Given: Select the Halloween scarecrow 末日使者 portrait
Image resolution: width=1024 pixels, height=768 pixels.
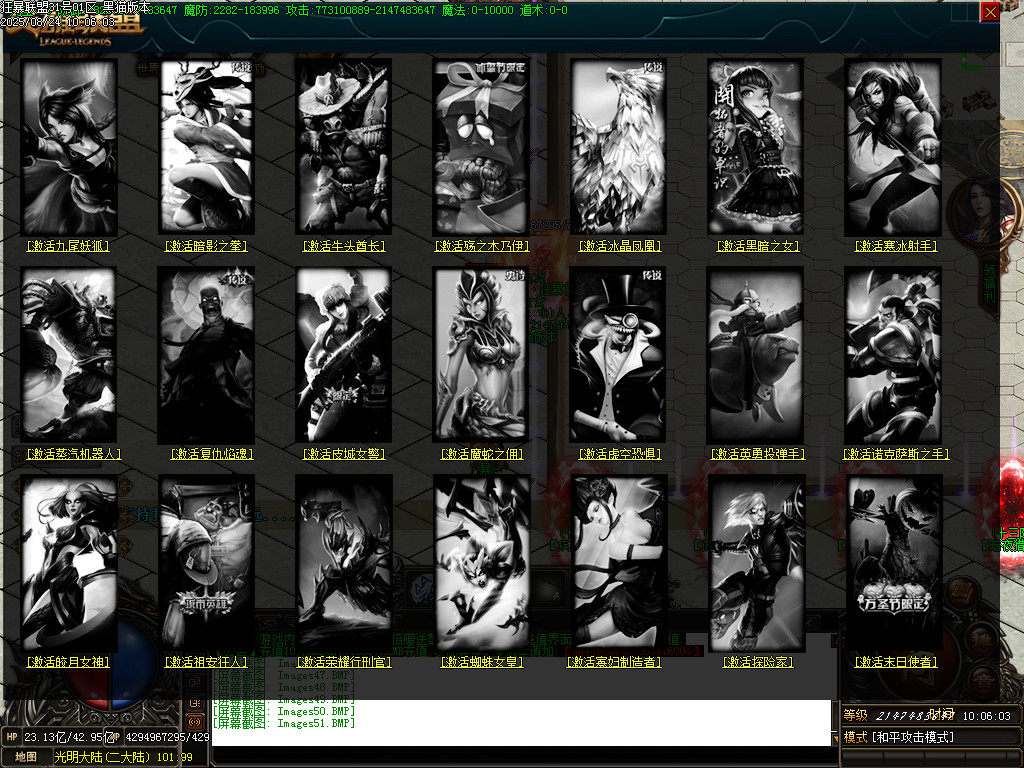Looking at the screenshot, I should click(893, 563).
